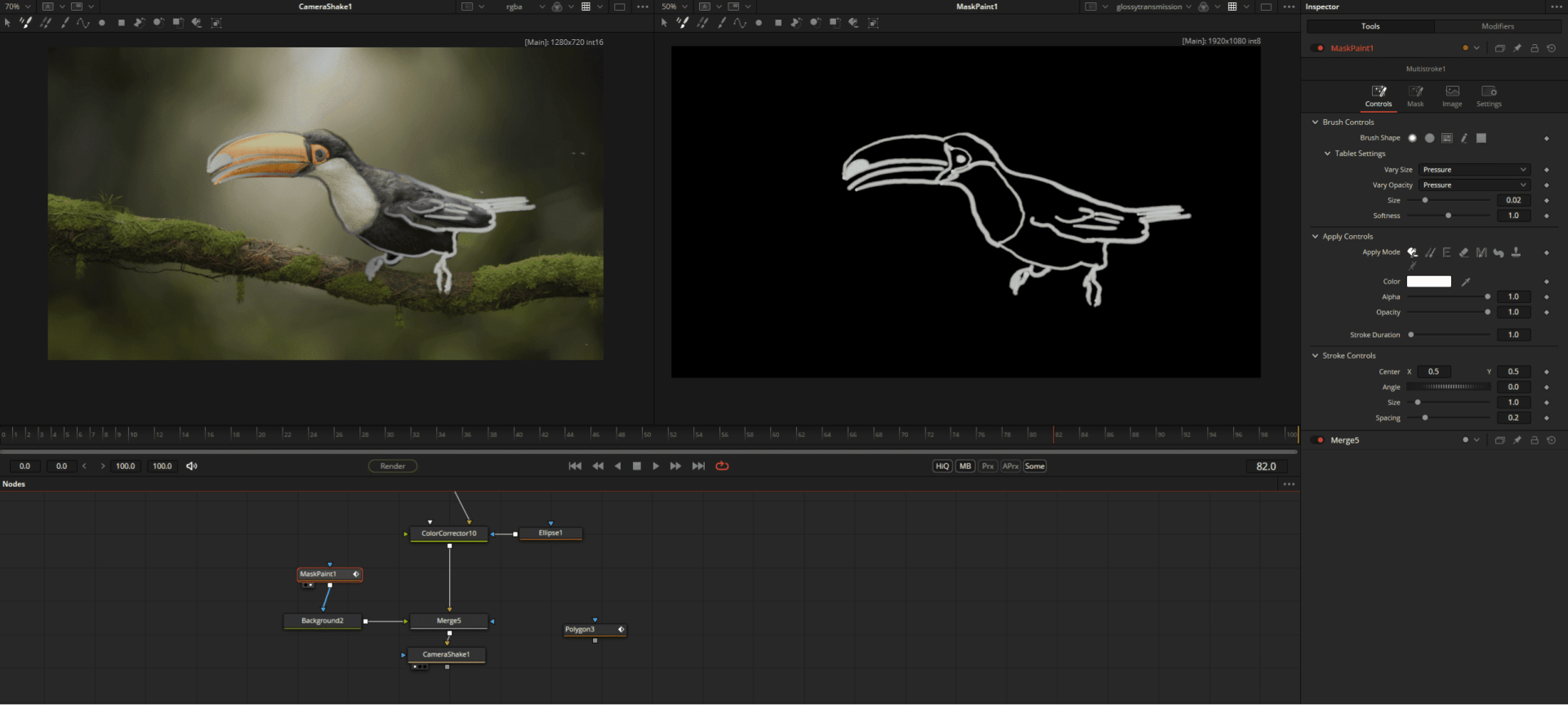Toggle HiQ high quality mode

point(942,466)
